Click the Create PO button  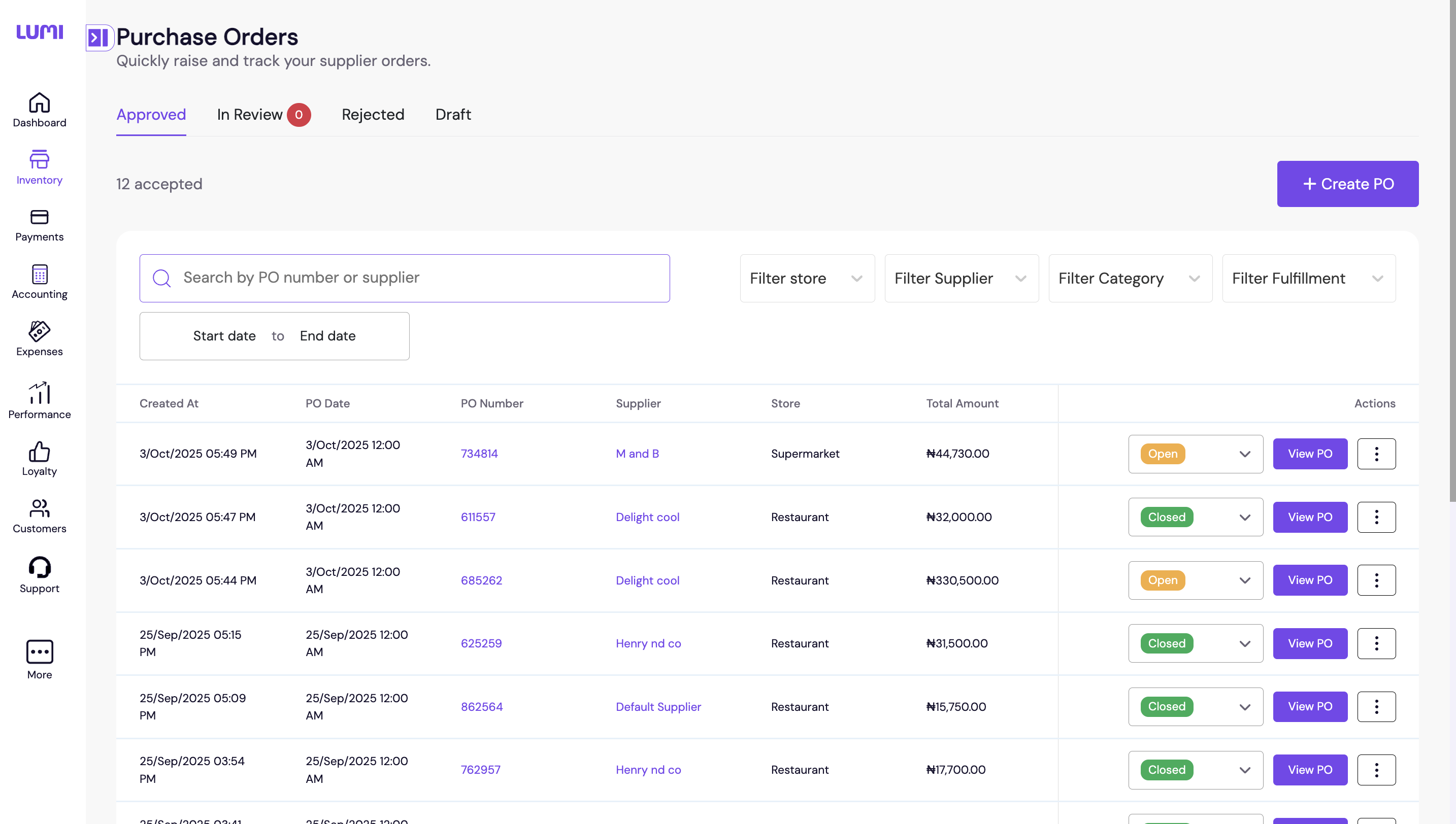(1347, 184)
